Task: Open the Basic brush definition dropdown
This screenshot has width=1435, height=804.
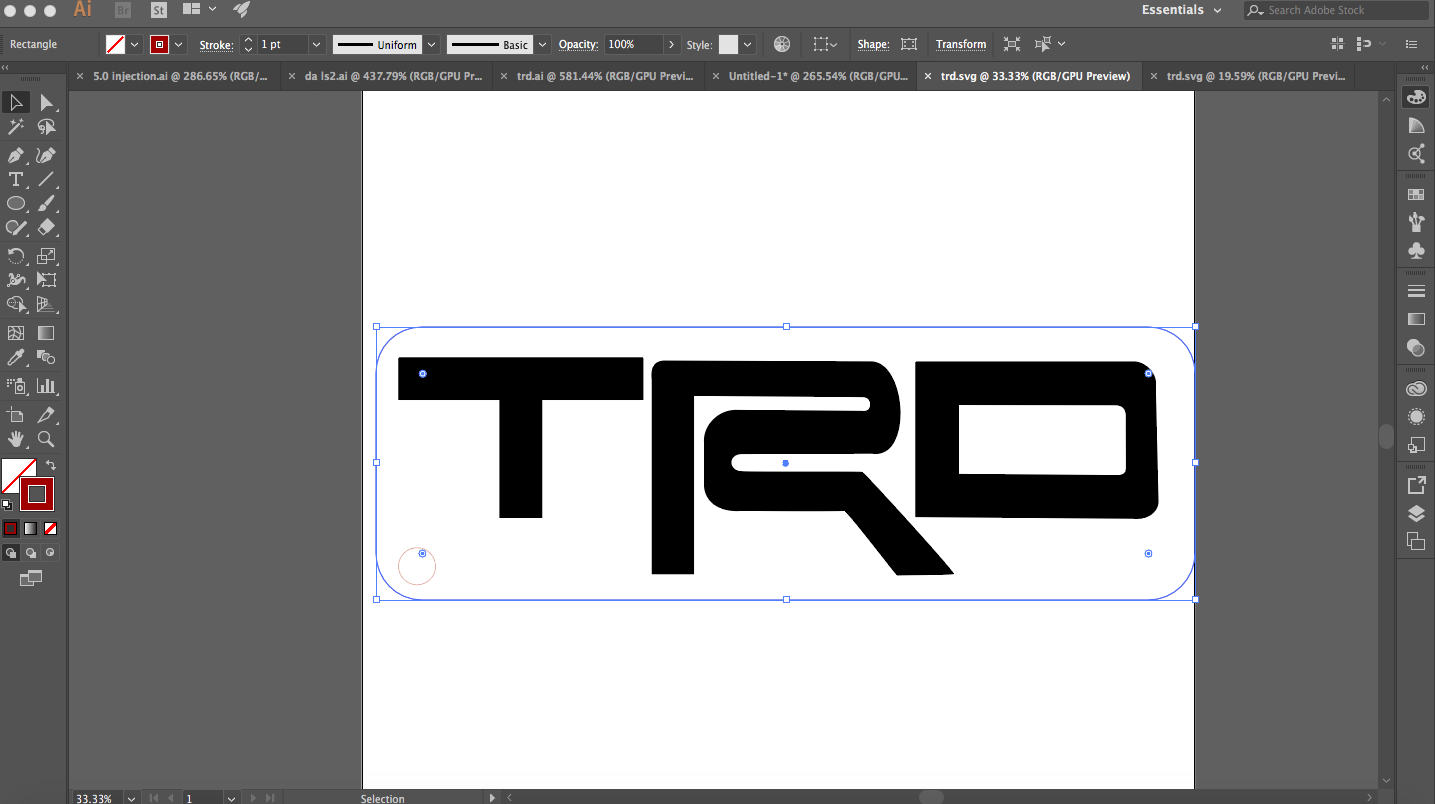Action: [x=542, y=44]
